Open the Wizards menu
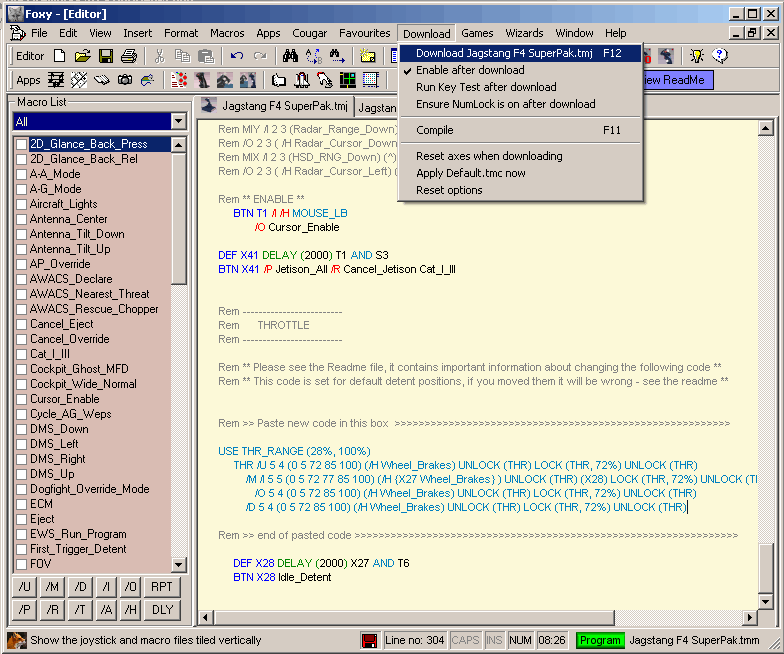Screen dimensions: 784x654 click(x=524, y=33)
